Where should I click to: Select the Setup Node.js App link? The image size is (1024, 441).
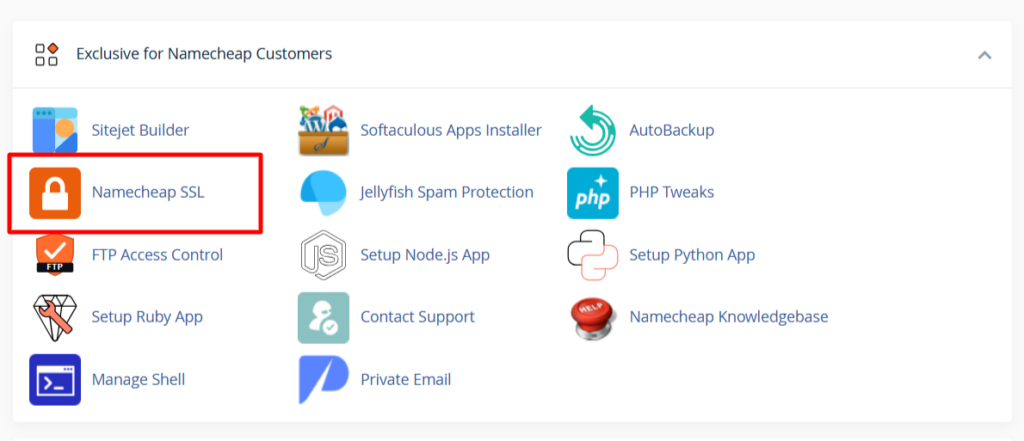coord(425,255)
